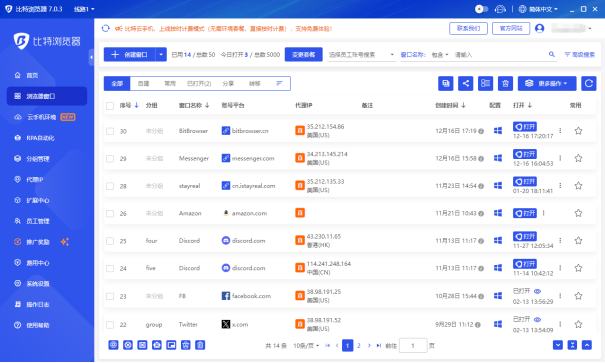605x363 pixels.
Task: Open three-dot menu for Messenger row
Action: coord(560,158)
